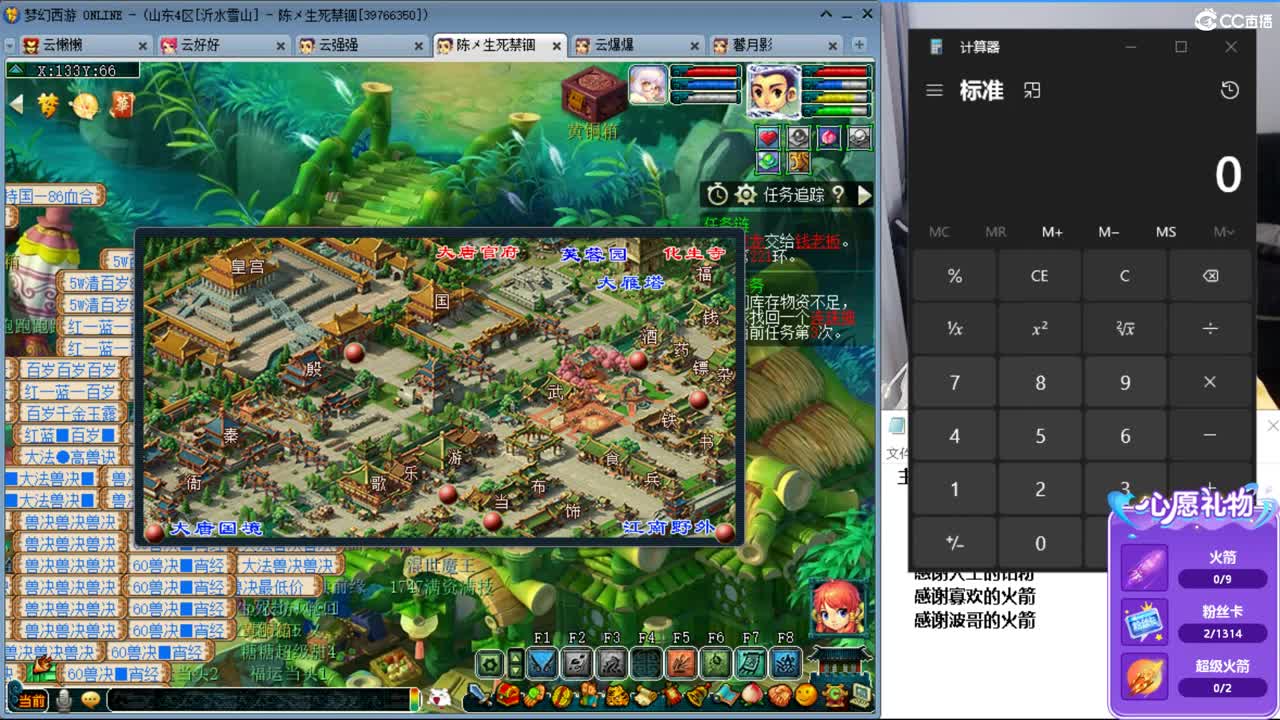Click the green hat buff icon
Image resolution: width=1280 pixels, height=720 pixels.
click(767, 161)
